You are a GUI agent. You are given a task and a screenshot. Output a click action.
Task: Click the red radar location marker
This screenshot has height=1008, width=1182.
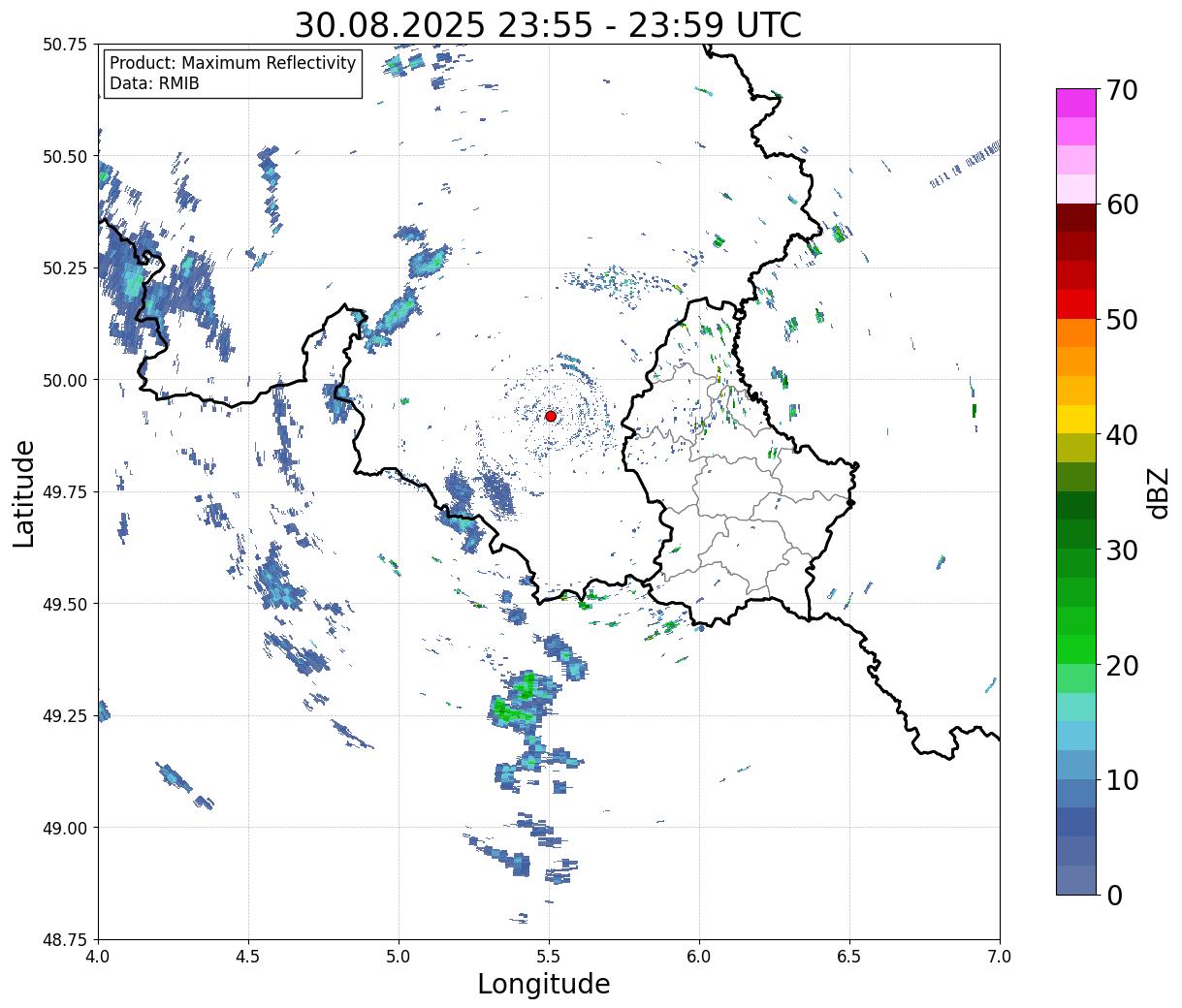[x=551, y=416]
